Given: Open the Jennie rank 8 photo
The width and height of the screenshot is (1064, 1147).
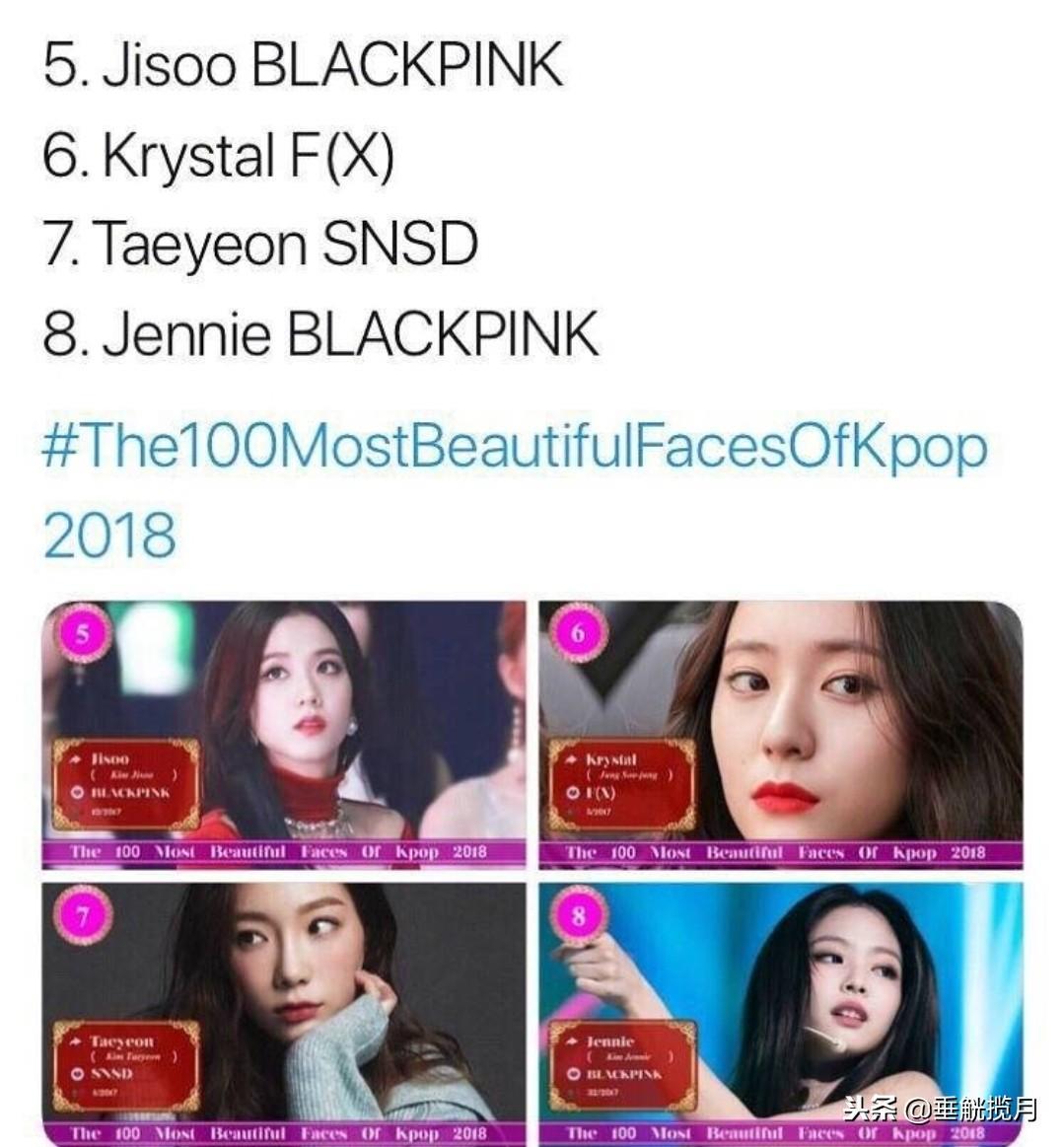Looking at the screenshot, I should click(x=780, y=1015).
